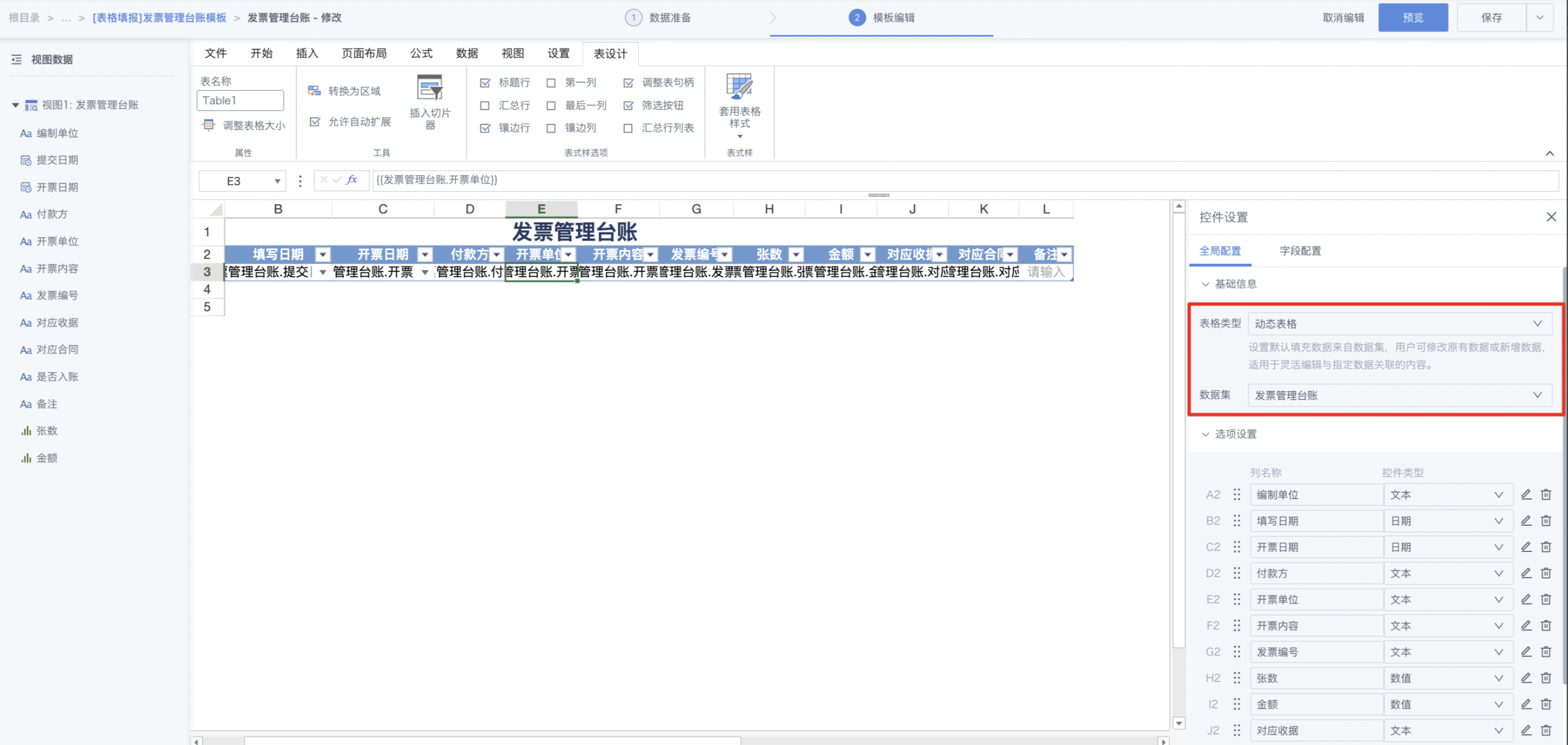Collapse the 视图1: 发票管理台账 tree node
This screenshot has width=1568, height=745.
[x=15, y=105]
